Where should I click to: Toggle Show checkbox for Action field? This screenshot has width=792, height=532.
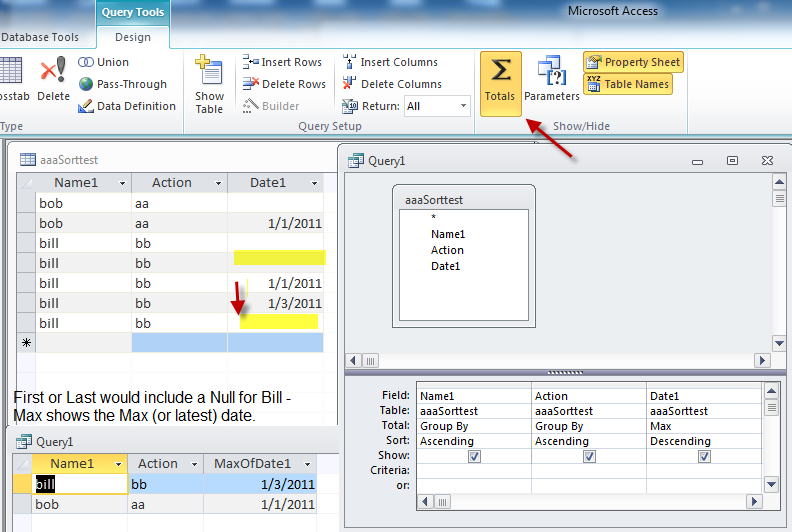589,456
